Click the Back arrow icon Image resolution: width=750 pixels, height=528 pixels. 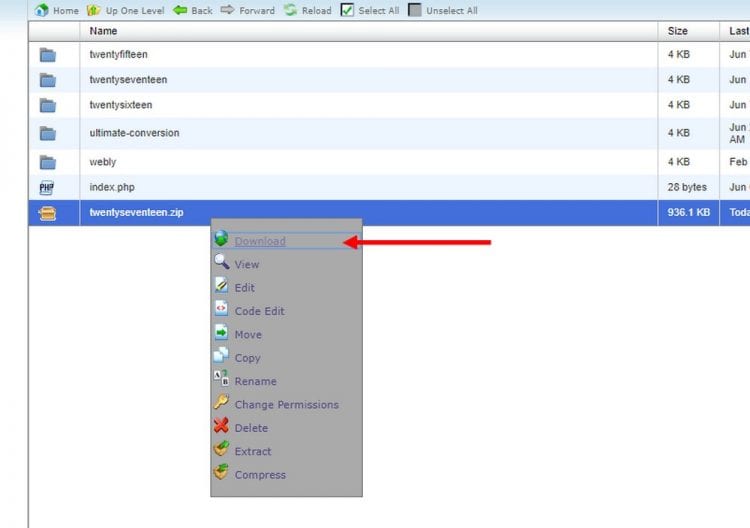coord(180,10)
